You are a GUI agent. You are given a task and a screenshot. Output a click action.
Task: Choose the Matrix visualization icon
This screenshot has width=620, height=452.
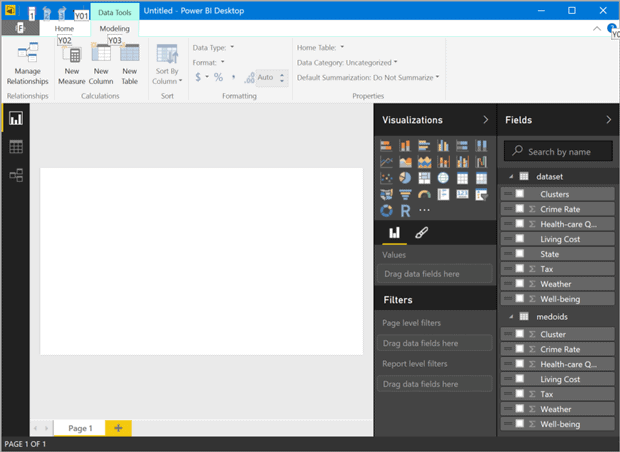[x=481, y=178]
